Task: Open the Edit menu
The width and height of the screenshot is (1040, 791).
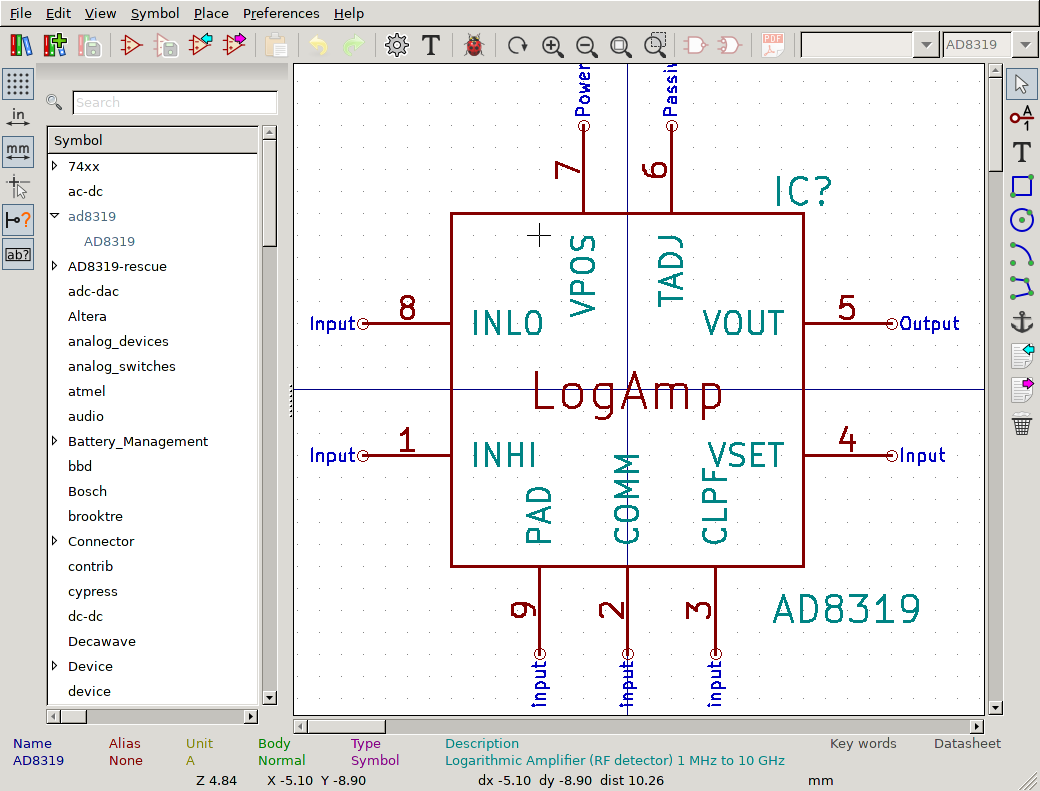Action: 58,13
